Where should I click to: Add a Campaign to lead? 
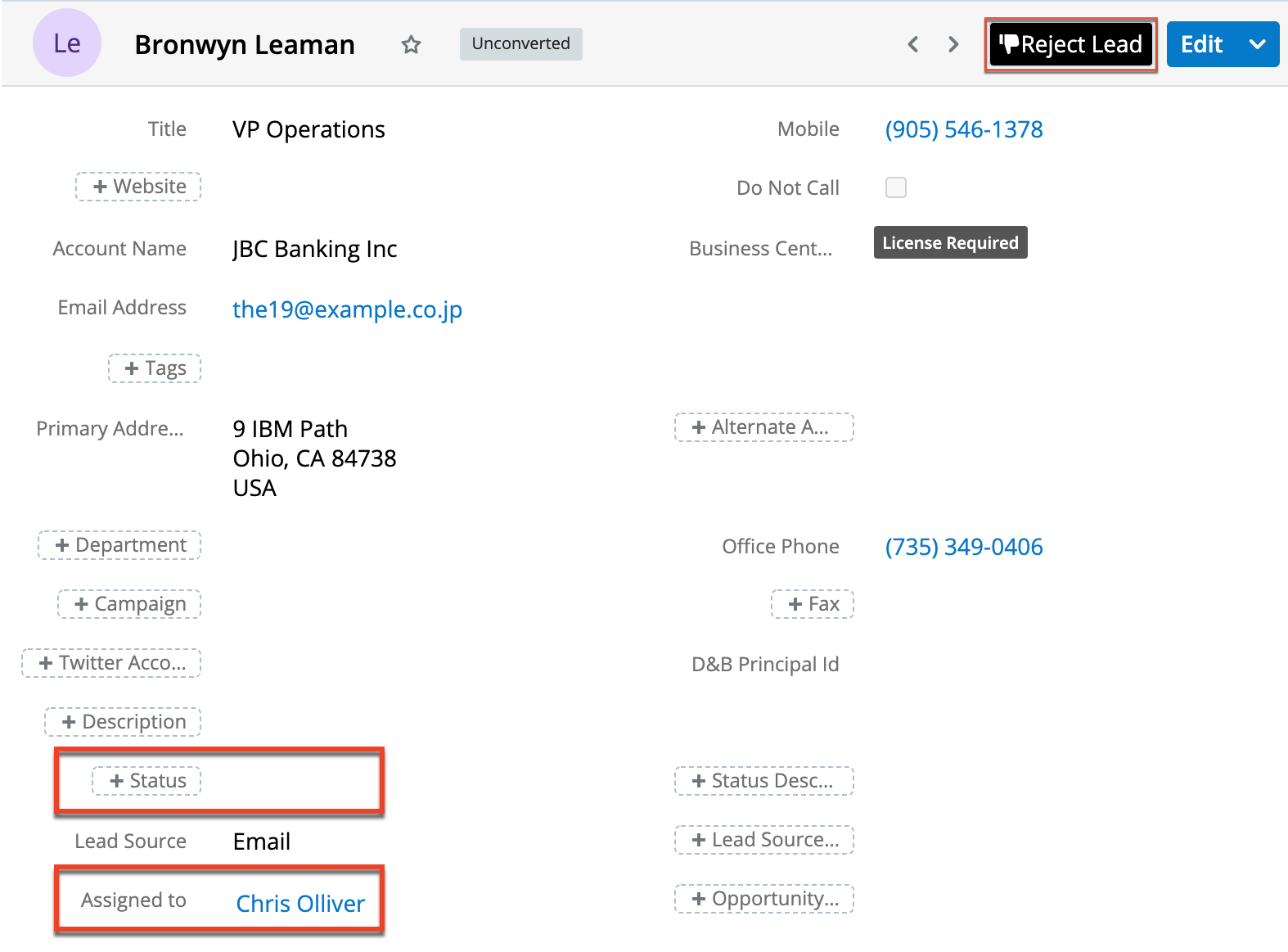coord(130,604)
